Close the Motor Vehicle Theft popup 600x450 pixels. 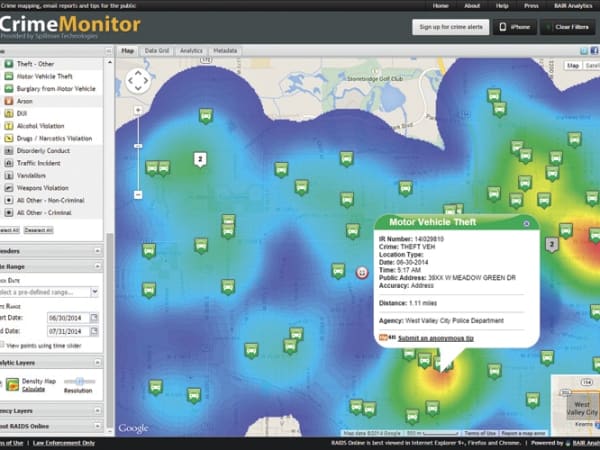[527, 223]
